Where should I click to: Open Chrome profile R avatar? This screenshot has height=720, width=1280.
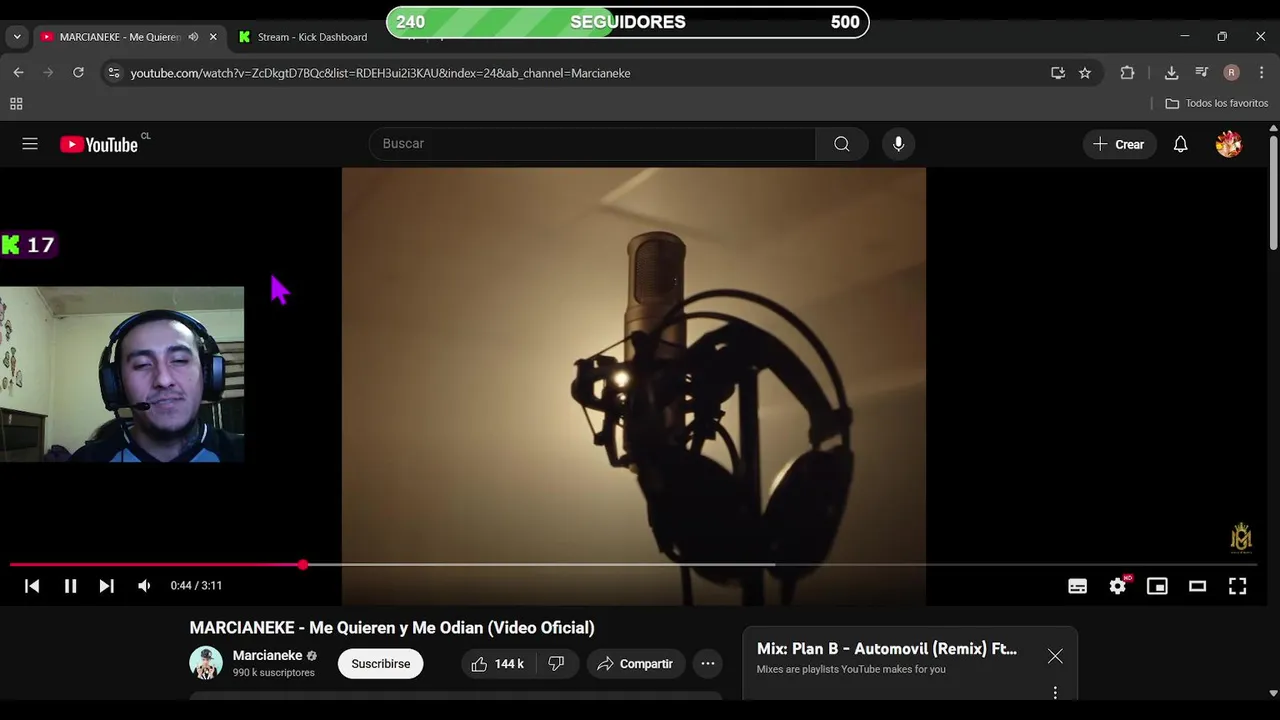(x=1231, y=73)
